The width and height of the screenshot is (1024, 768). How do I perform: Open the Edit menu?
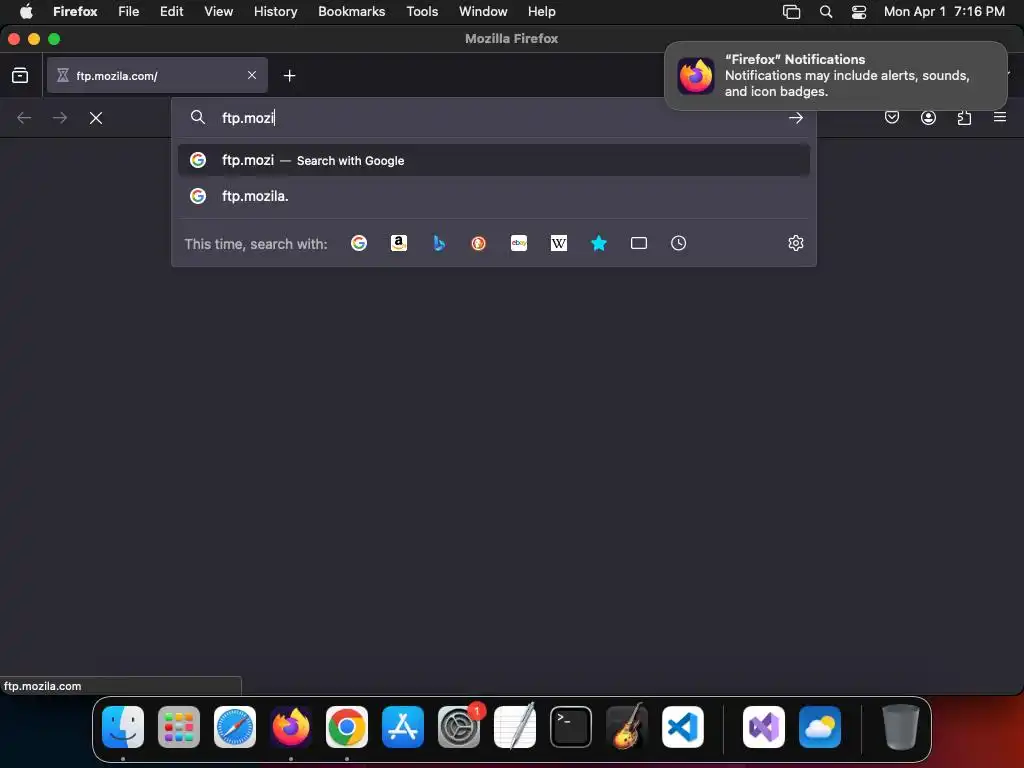[172, 11]
